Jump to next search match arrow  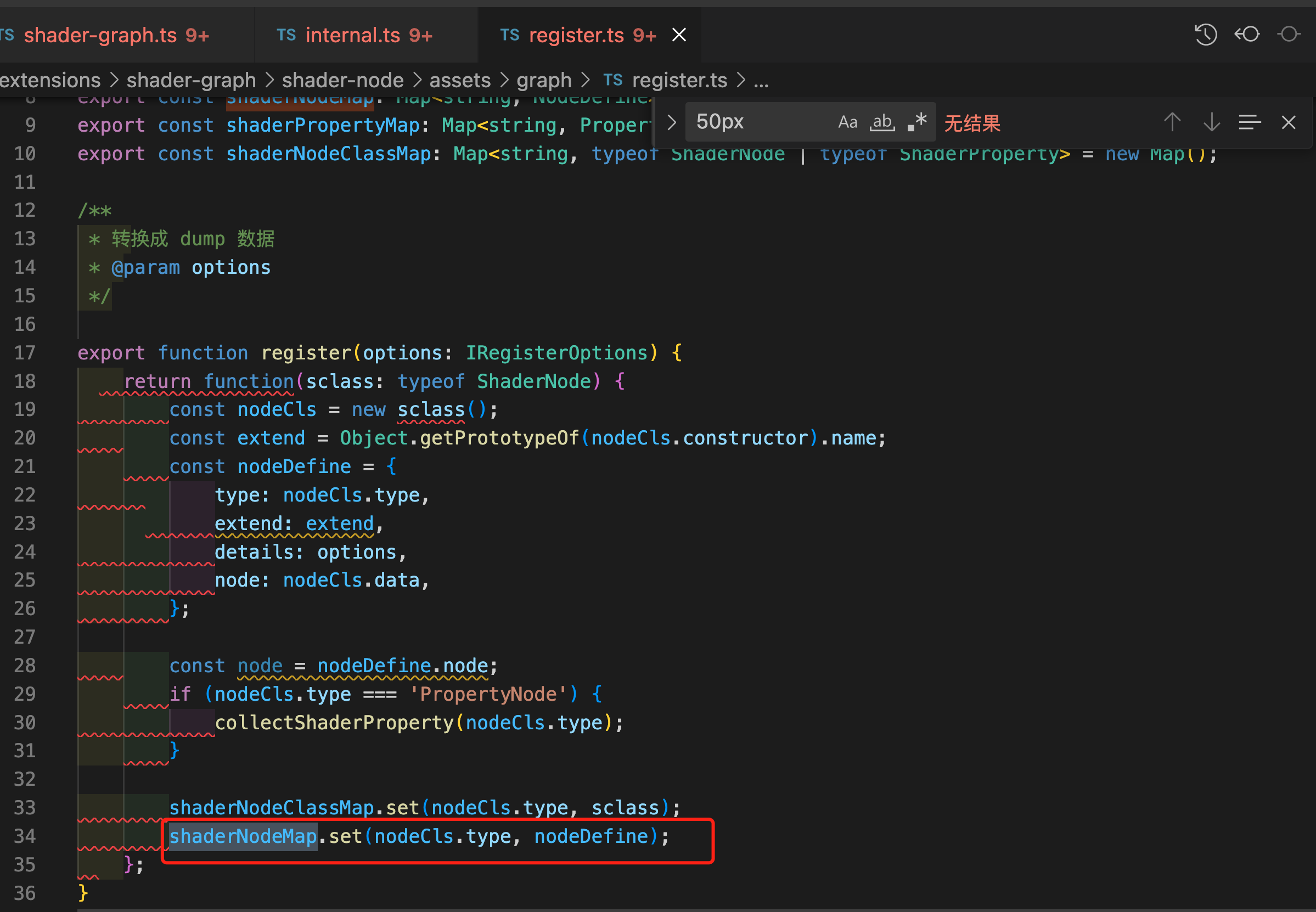[1211, 122]
